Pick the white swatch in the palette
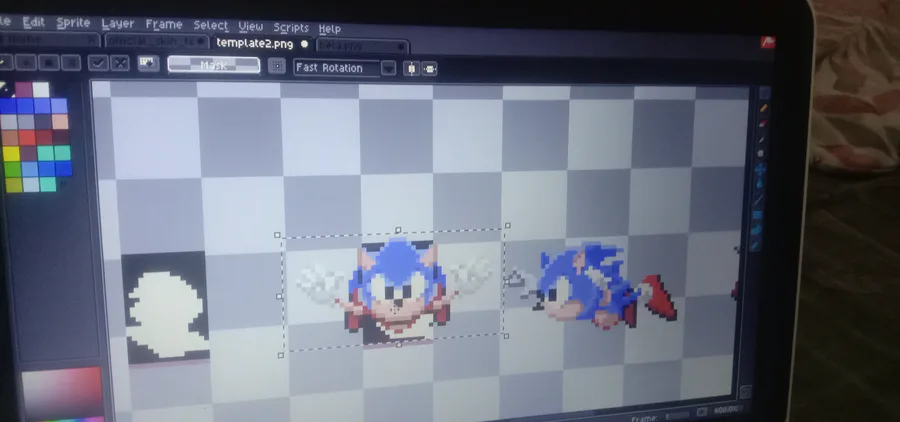This screenshot has width=900, height=422. (41, 90)
